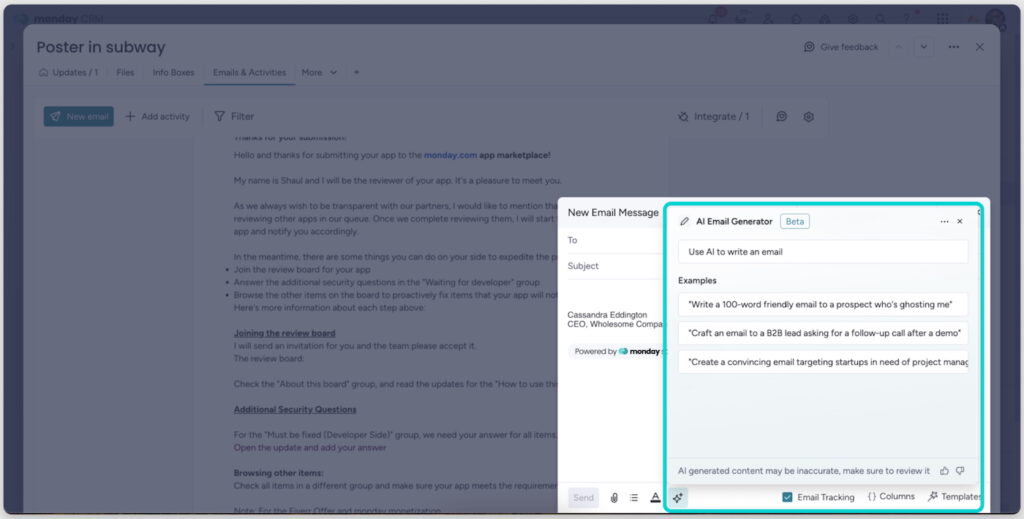This screenshot has height=519, width=1024.
Task: Attach a file with paperclip icon
Action: click(x=614, y=497)
